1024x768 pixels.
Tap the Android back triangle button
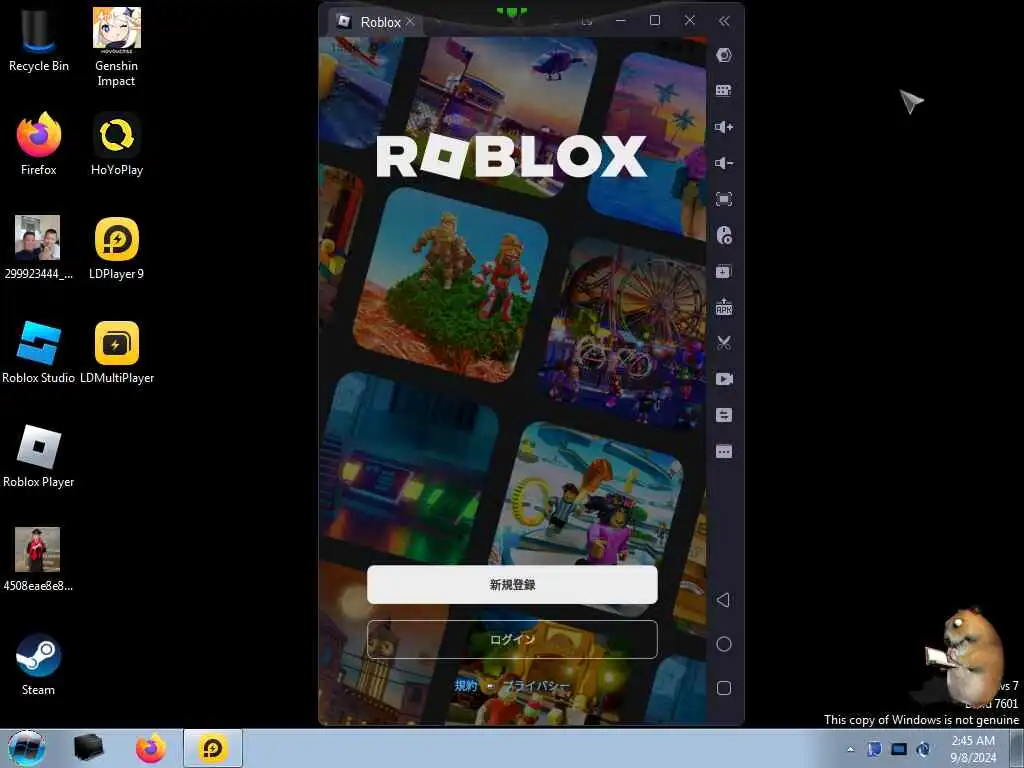723,600
